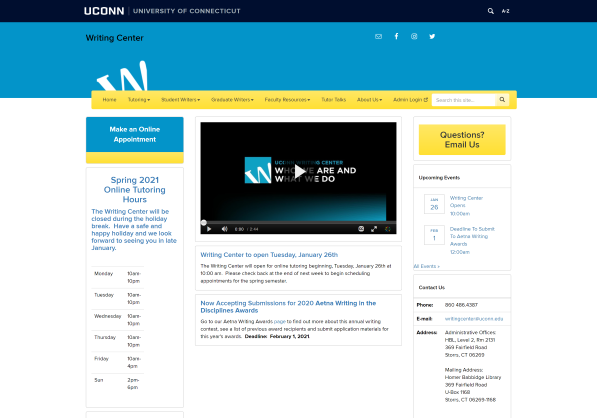Open Spring 2021 Online Tutoring Hours heading
This screenshot has width=597, height=418.
135,190
